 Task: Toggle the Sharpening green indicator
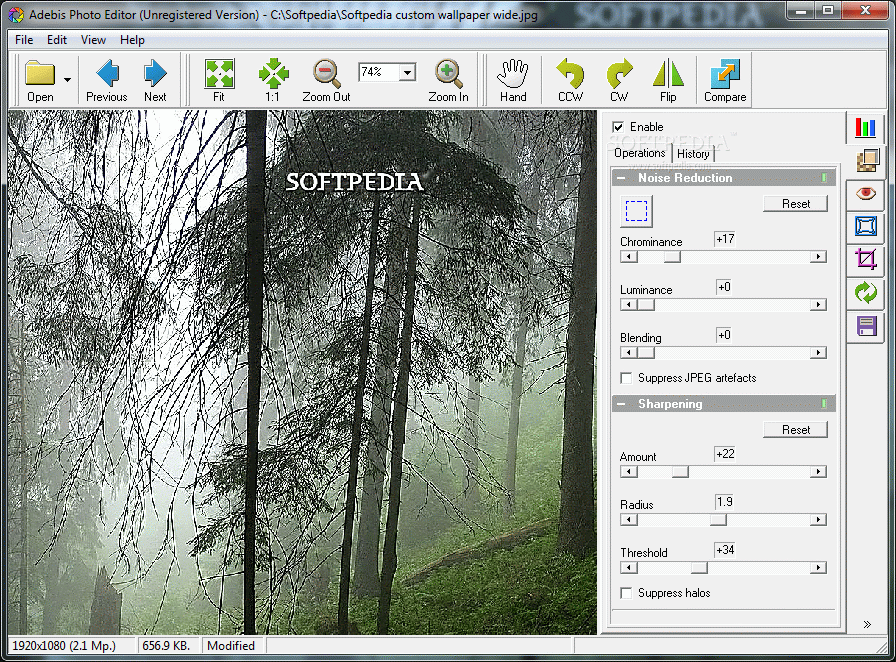[x=824, y=404]
